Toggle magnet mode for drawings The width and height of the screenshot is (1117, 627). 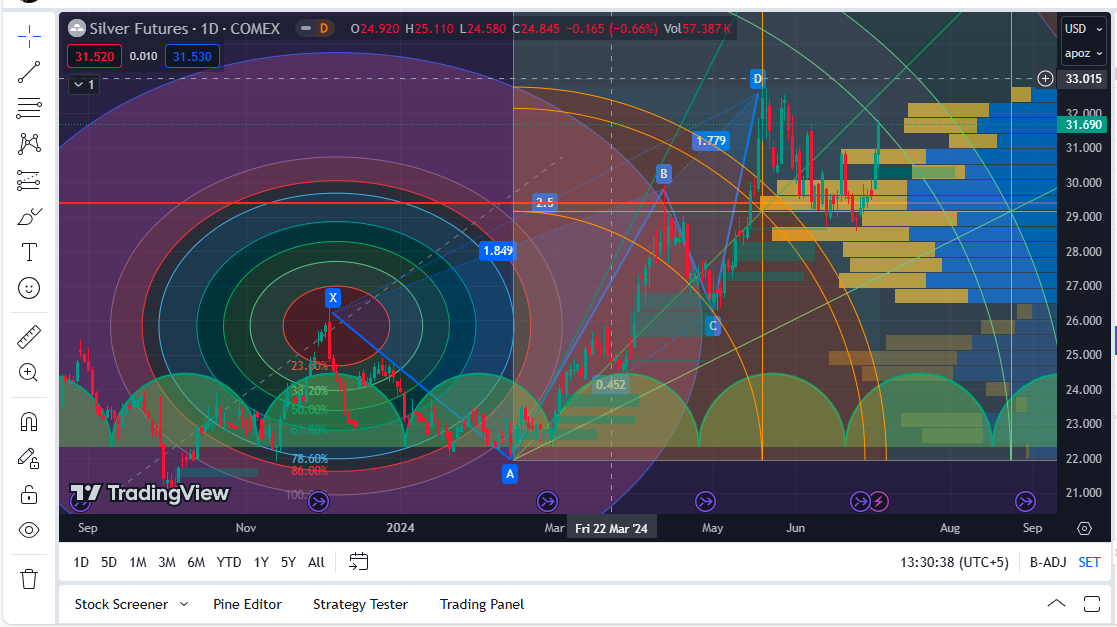click(x=29, y=422)
